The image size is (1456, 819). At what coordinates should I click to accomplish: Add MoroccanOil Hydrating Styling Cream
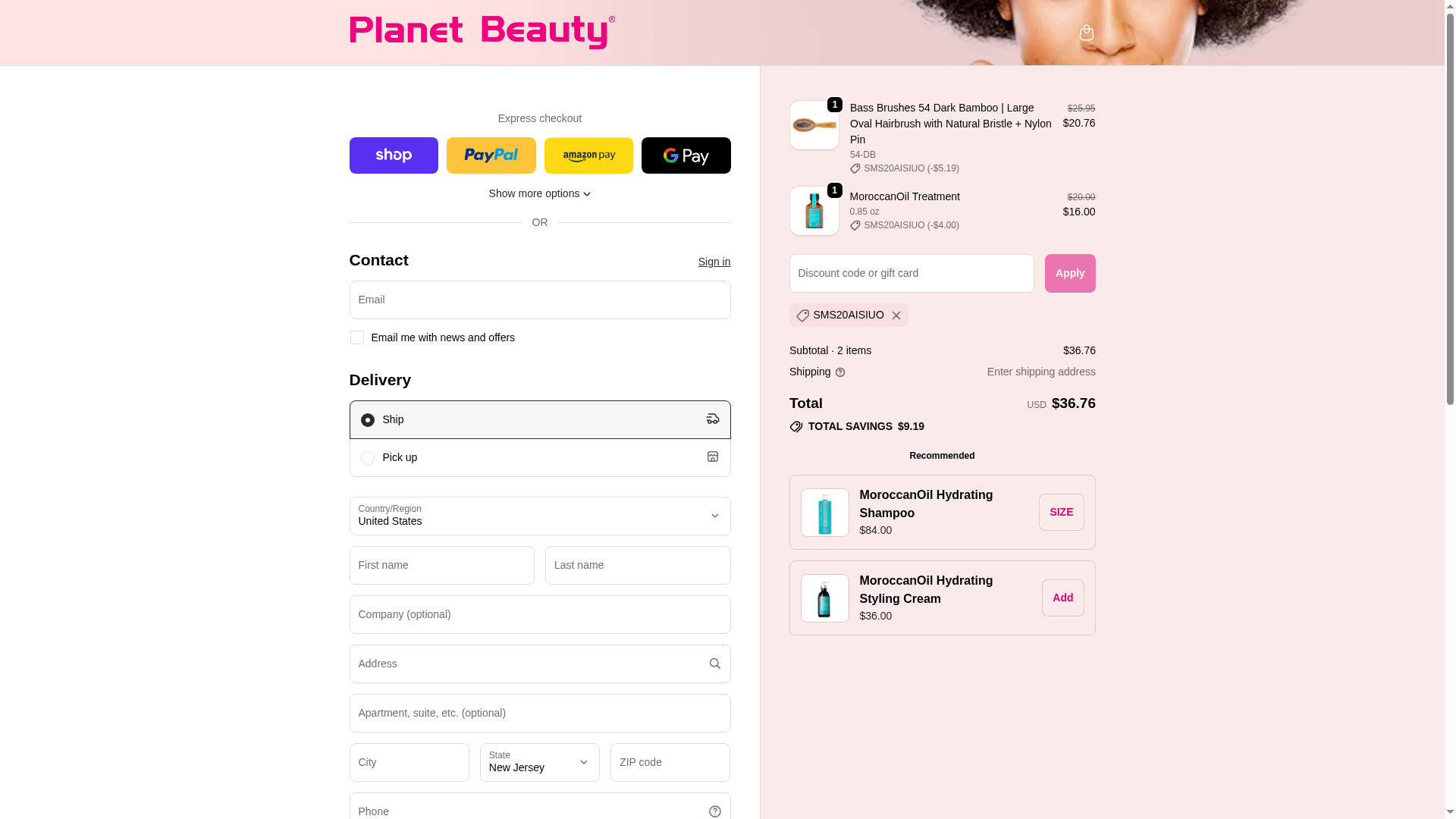click(x=1063, y=598)
